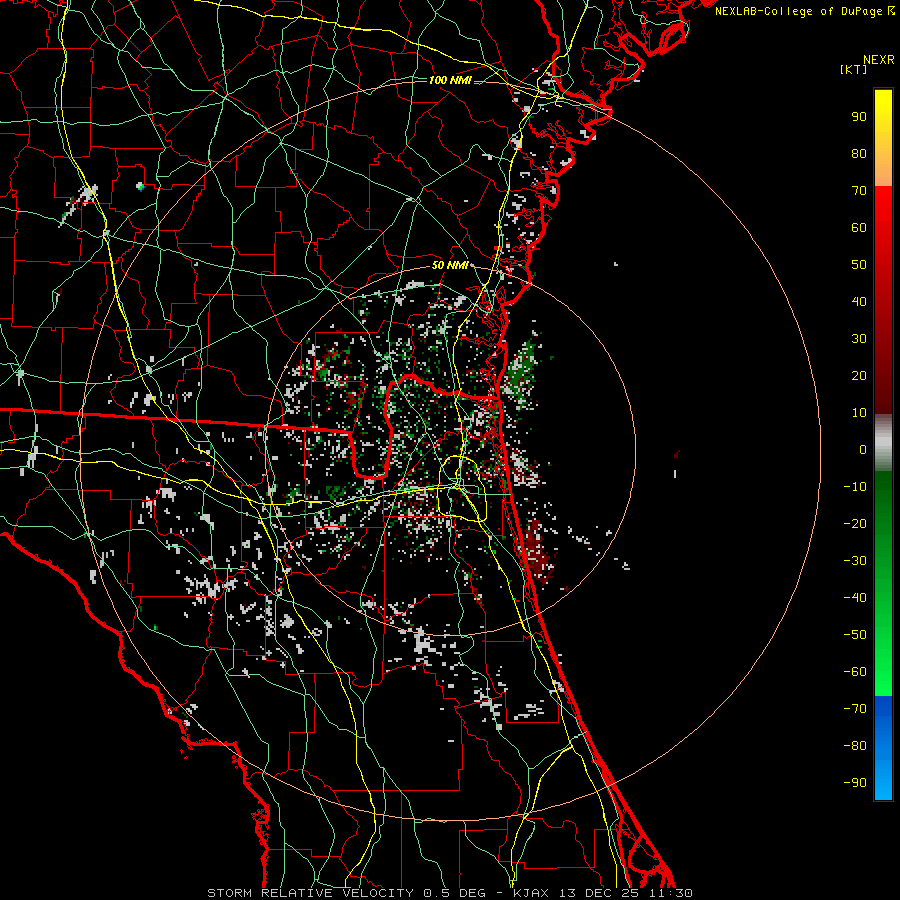The width and height of the screenshot is (900, 900).
Task: Click the -30 value on the color scale
Action: coord(855,561)
